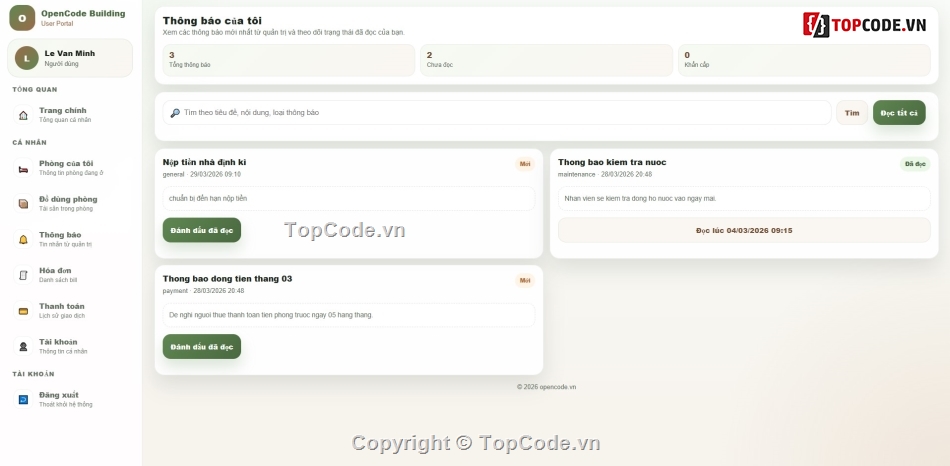
Task: Click message chuẩn bị đến hạn nộp tiền
Action: [208, 199]
